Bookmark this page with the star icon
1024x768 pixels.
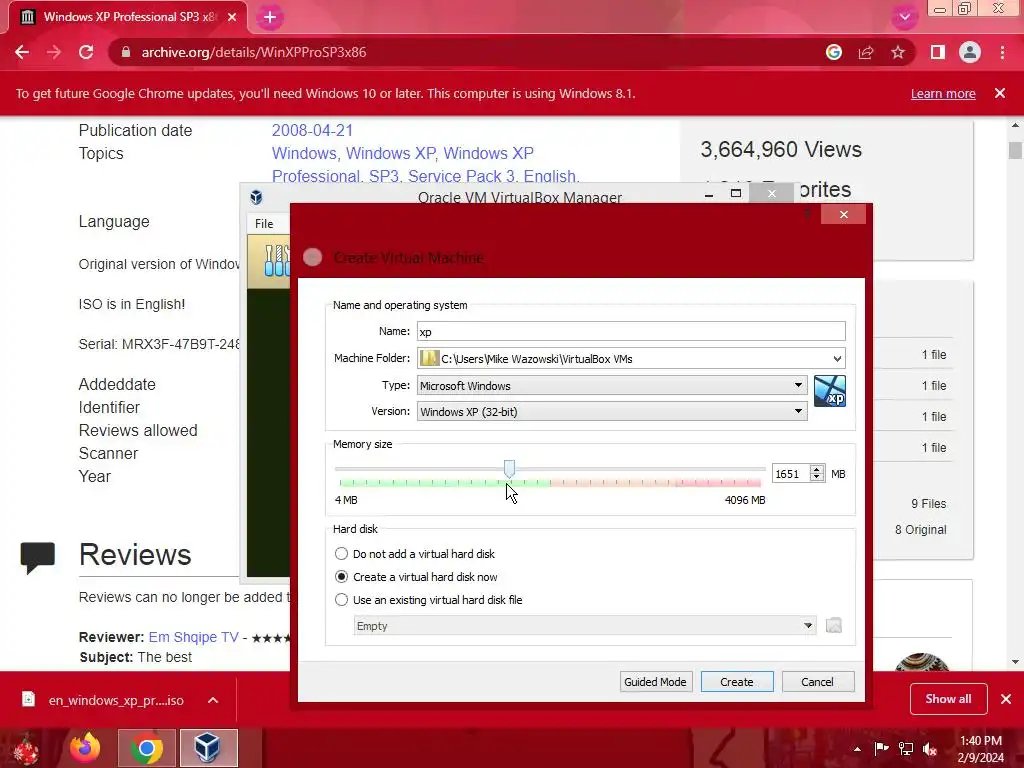pos(898,52)
